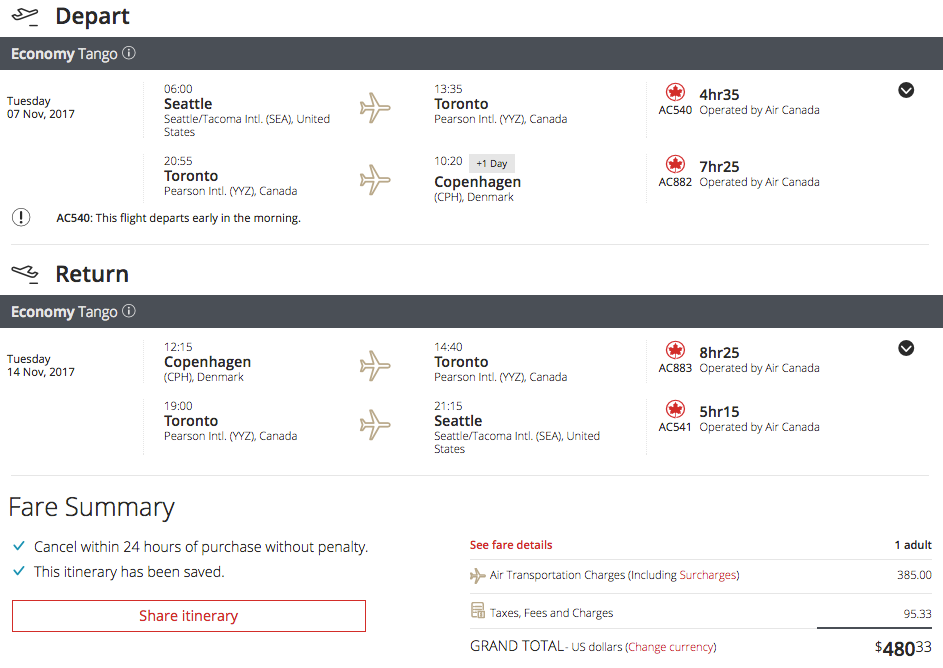Click the Surcharges link in fare summary
The width and height of the screenshot is (943, 668).
click(x=707, y=575)
